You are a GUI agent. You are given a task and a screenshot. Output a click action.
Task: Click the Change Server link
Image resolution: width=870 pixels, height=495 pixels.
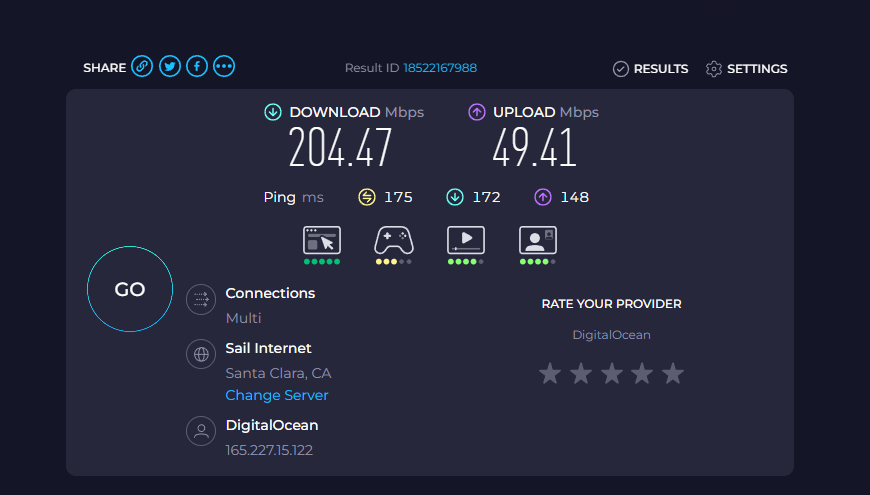277,395
